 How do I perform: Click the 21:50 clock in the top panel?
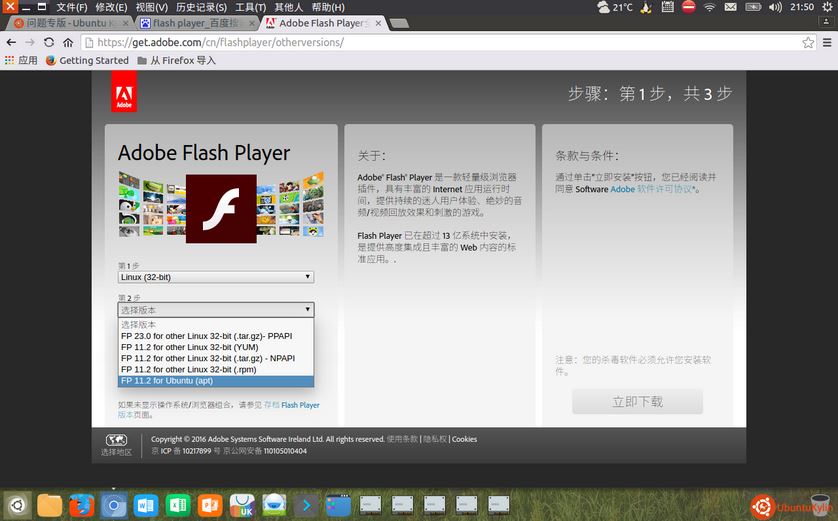802,7
